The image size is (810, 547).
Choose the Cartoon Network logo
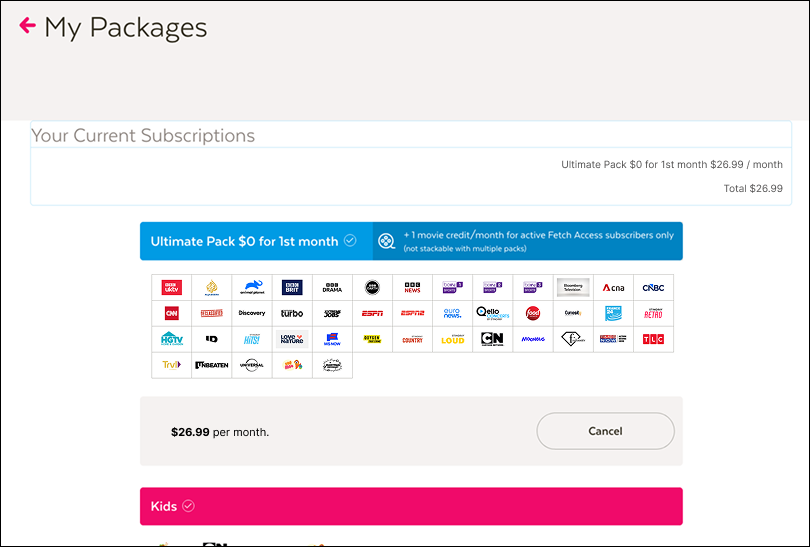pyautogui.click(x=492, y=339)
